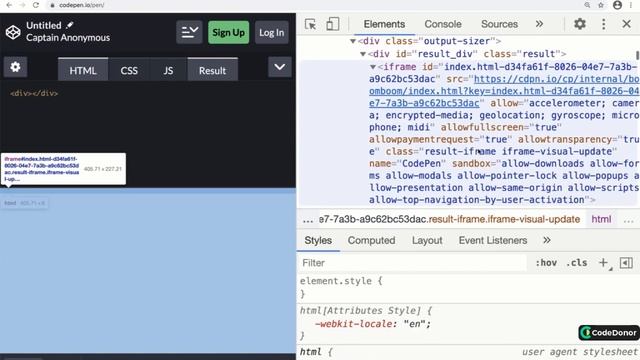This screenshot has width=640, height=360.
Task: Open the HTML editor settings gear
Action: click(x=16, y=67)
